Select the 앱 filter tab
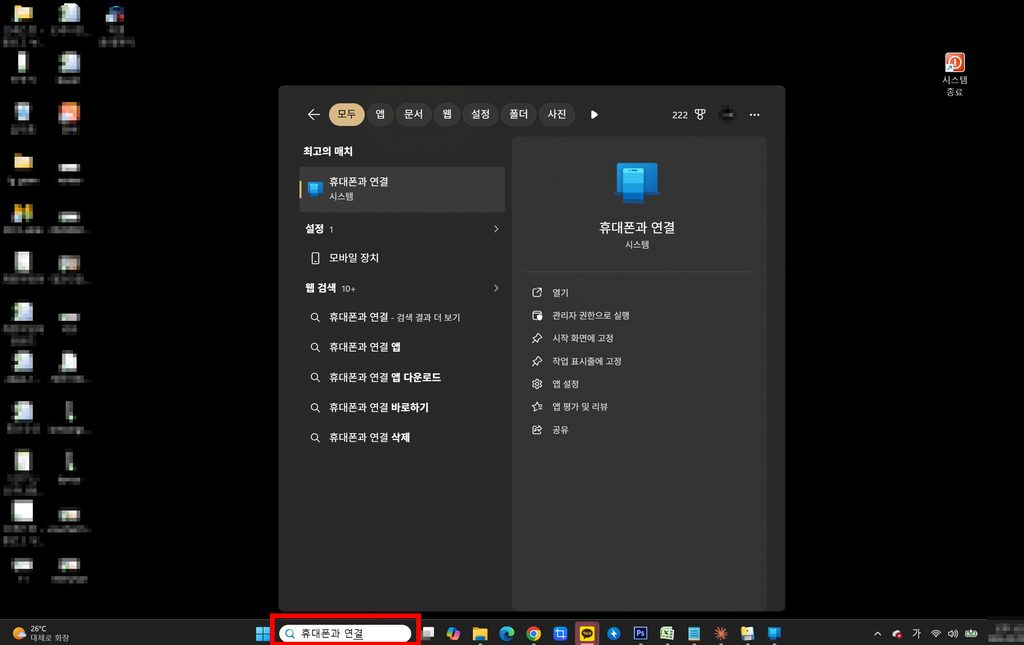 pyautogui.click(x=379, y=114)
